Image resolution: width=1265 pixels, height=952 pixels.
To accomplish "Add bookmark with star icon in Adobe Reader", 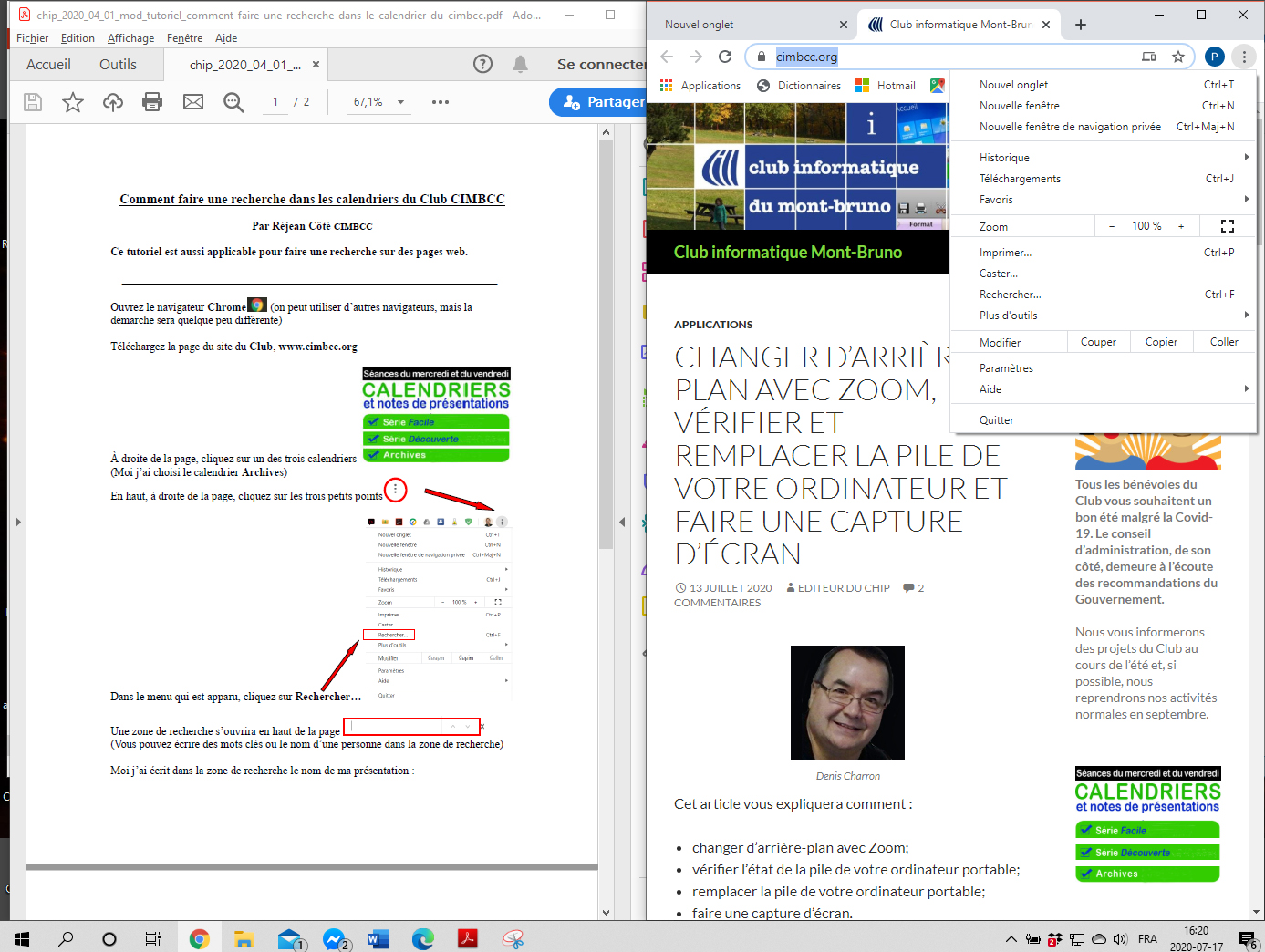I will [x=73, y=102].
